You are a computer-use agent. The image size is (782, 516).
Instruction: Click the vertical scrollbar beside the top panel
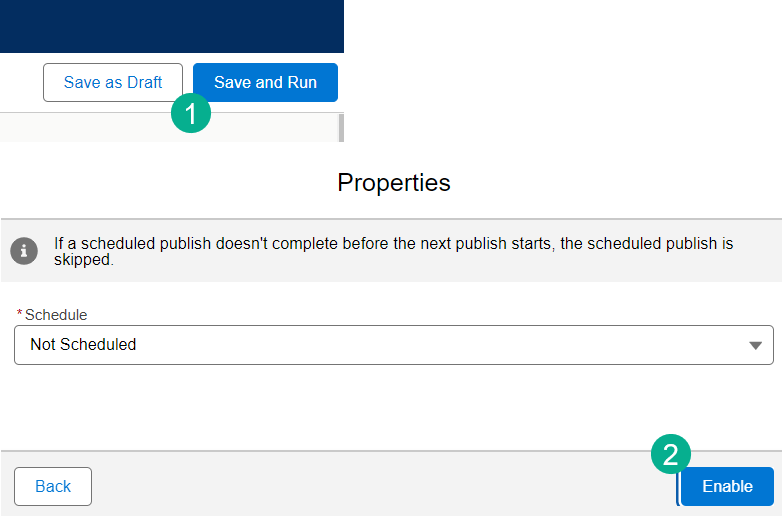[341, 127]
